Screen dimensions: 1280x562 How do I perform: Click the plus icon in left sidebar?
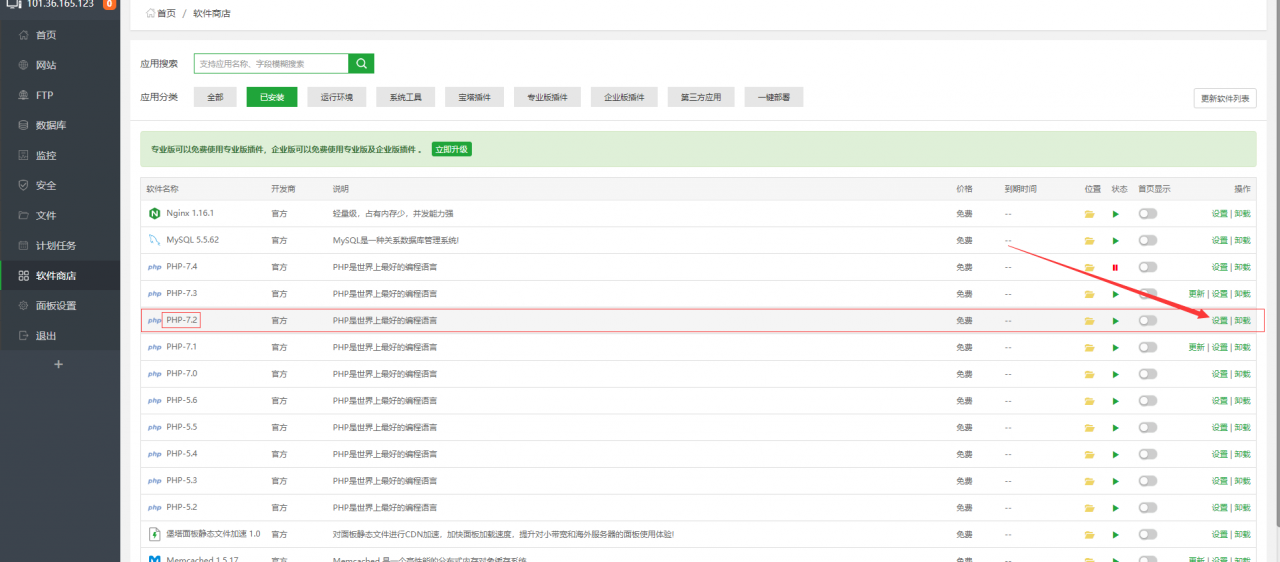point(58,365)
